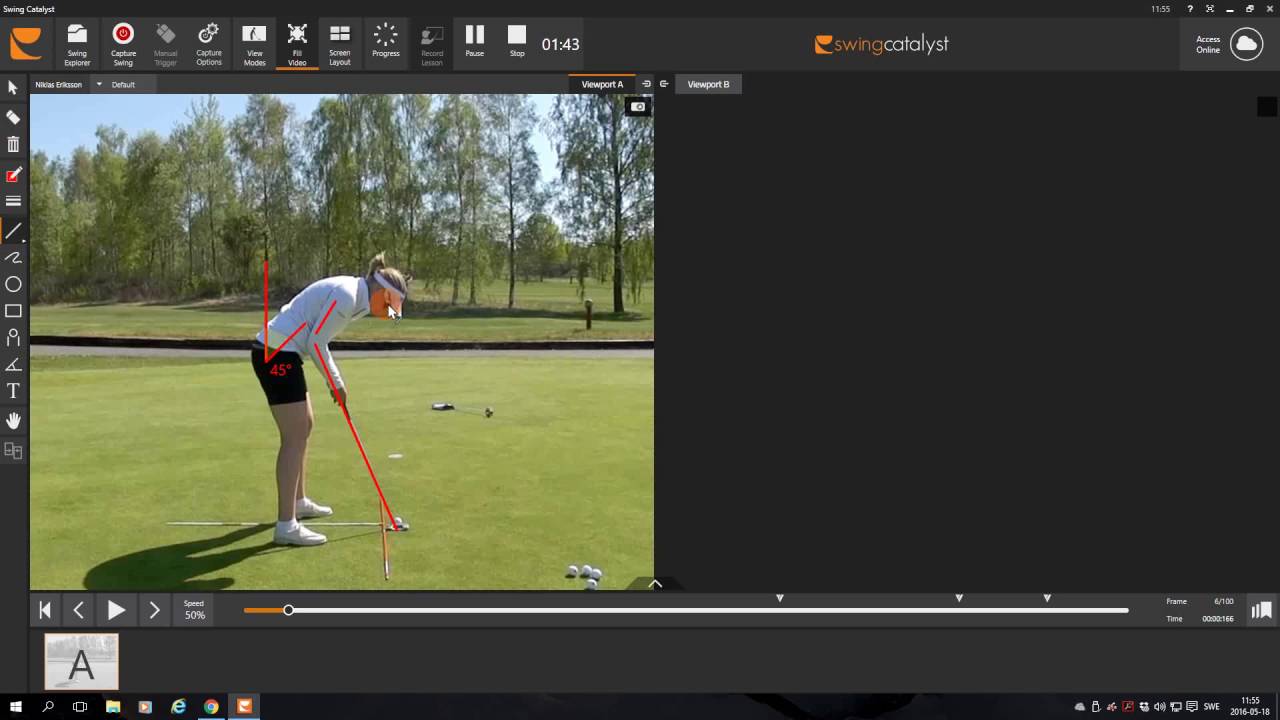Select the freehand curve tool
This screenshot has width=1280, height=720.
pyautogui.click(x=13, y=258)
